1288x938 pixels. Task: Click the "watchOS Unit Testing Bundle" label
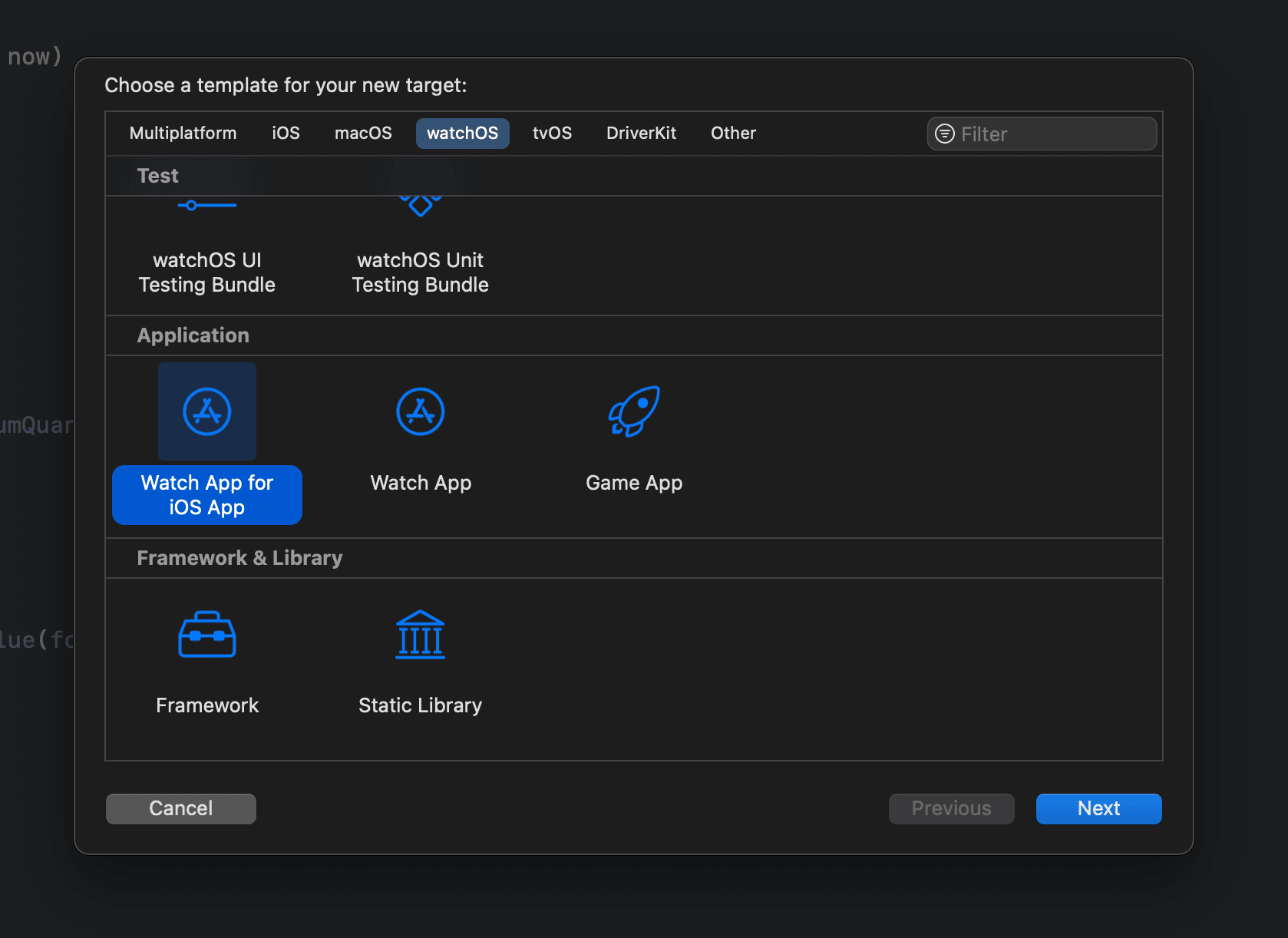pyautogui.click(x=421, y=272)
